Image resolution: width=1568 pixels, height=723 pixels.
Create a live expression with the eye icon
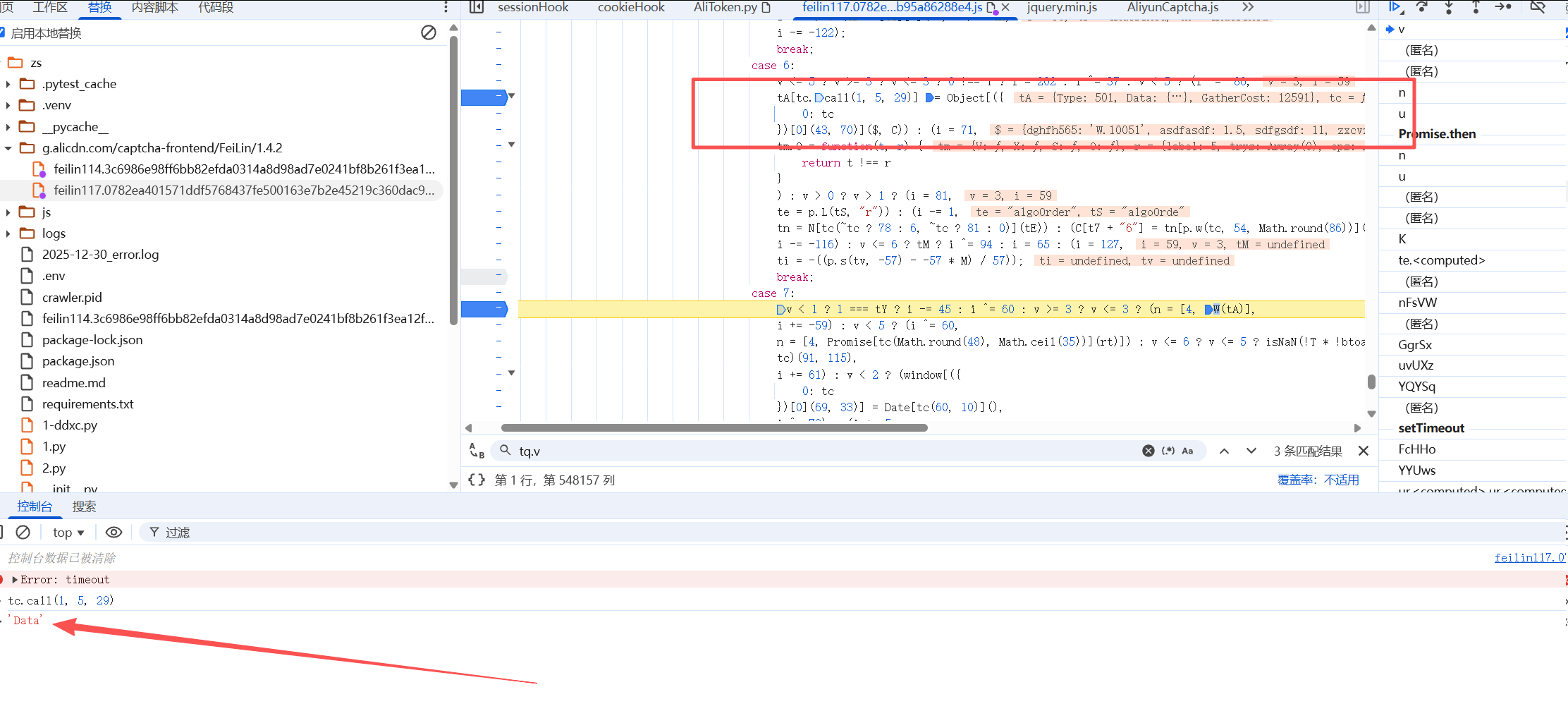tap(114, 532)
